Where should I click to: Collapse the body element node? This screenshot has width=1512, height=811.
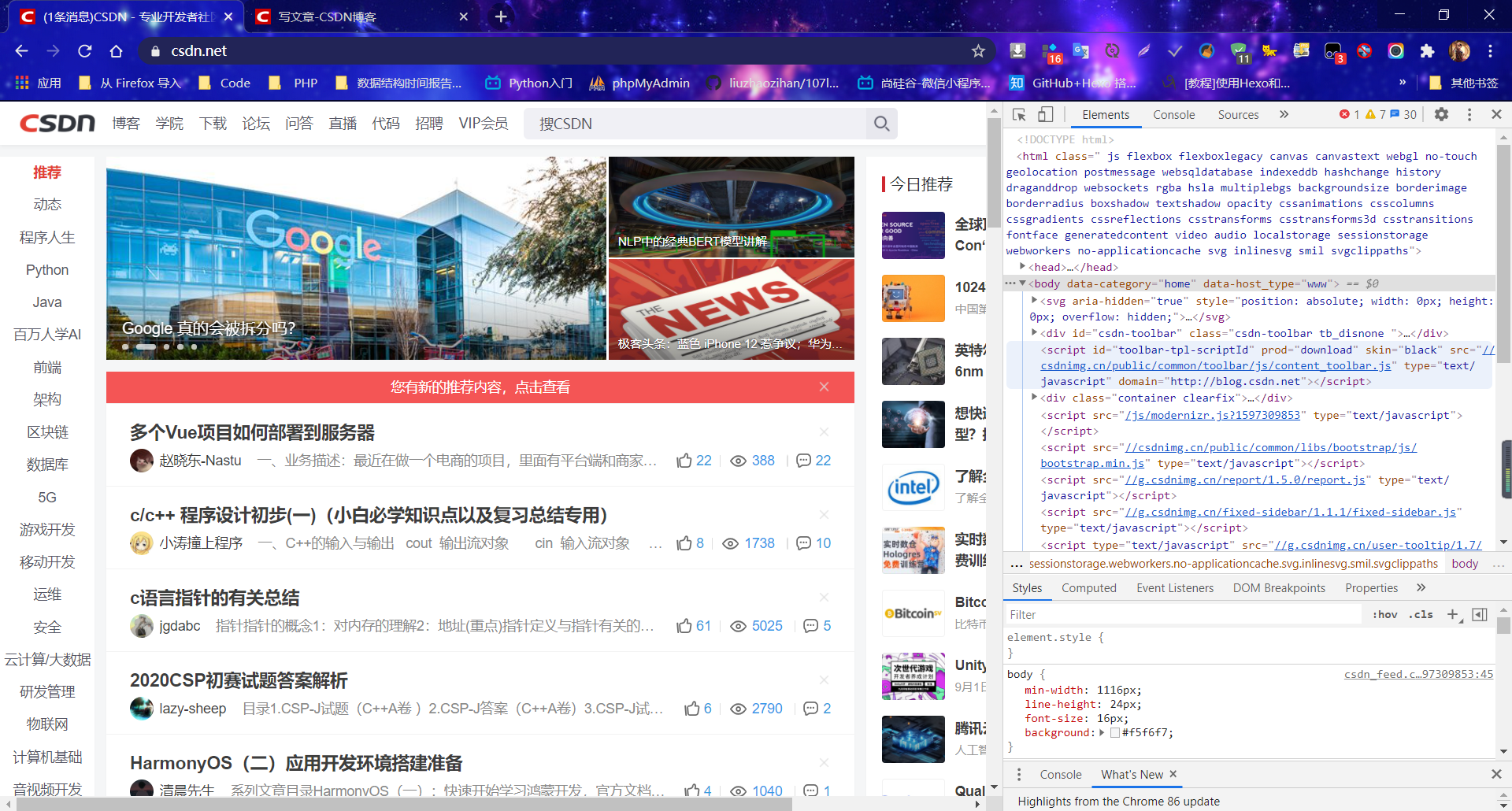[1022, 283]
